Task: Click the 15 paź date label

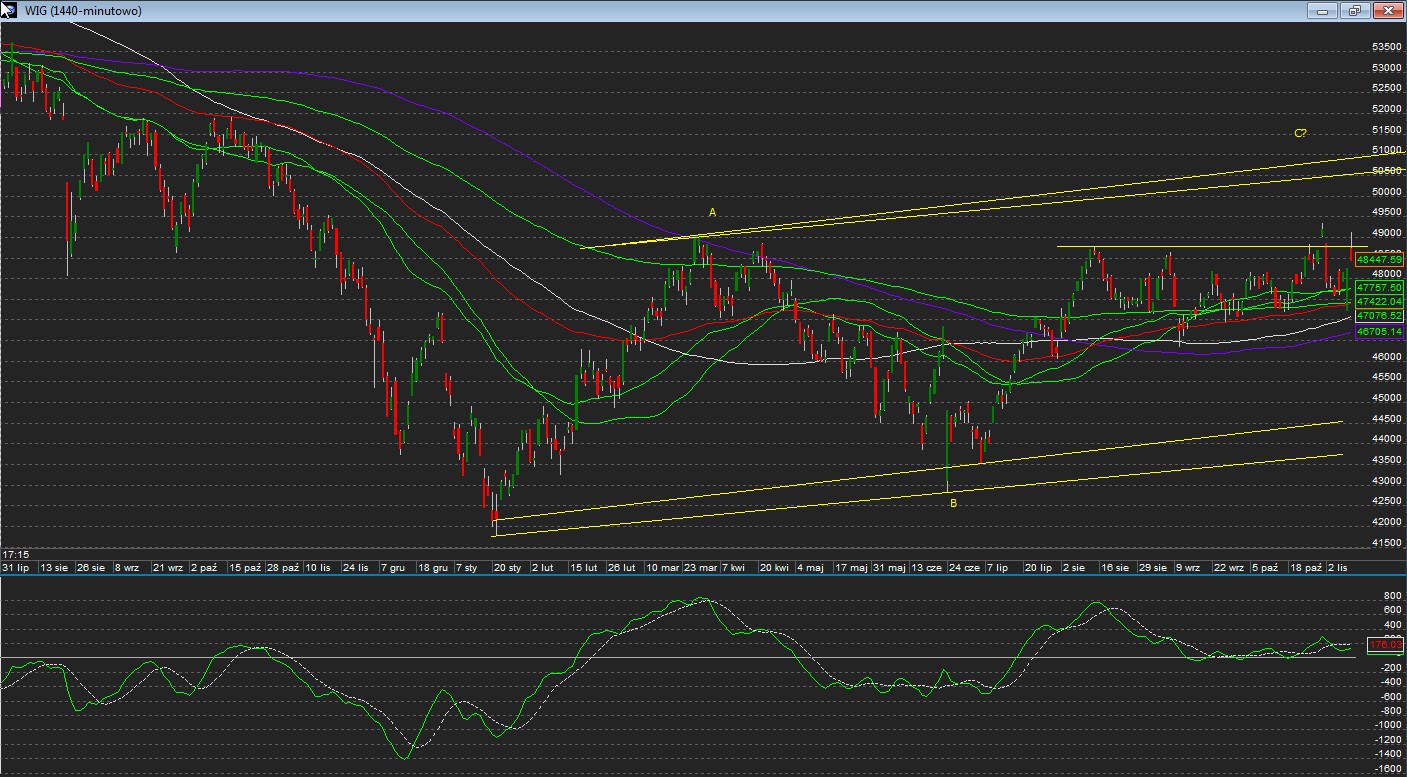Action: pyautogui.click(x=243, y=567)
